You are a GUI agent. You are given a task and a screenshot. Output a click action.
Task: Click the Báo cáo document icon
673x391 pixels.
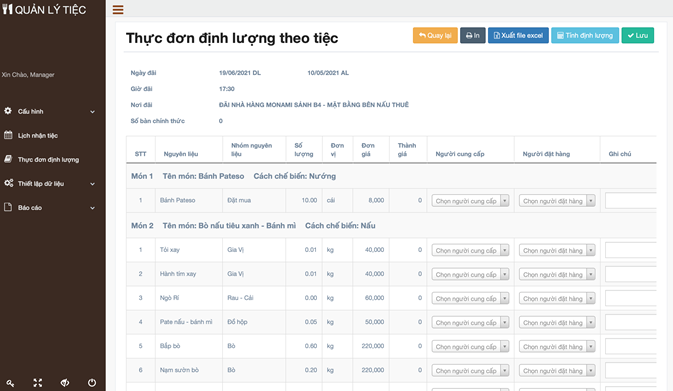(x=8, y=207)
